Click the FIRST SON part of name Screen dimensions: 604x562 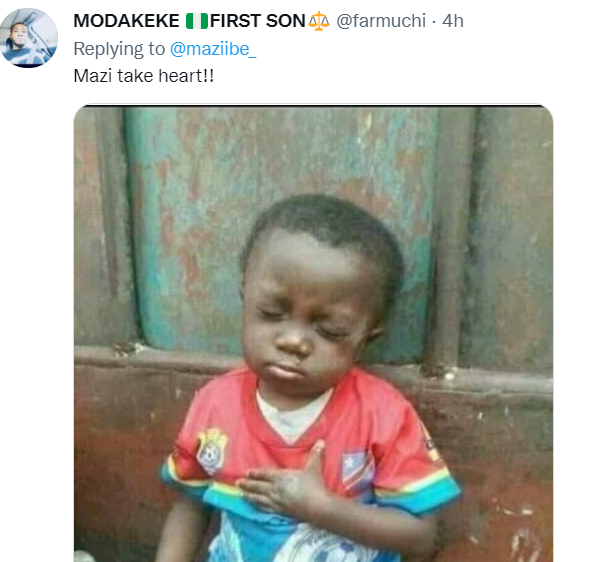258,21
